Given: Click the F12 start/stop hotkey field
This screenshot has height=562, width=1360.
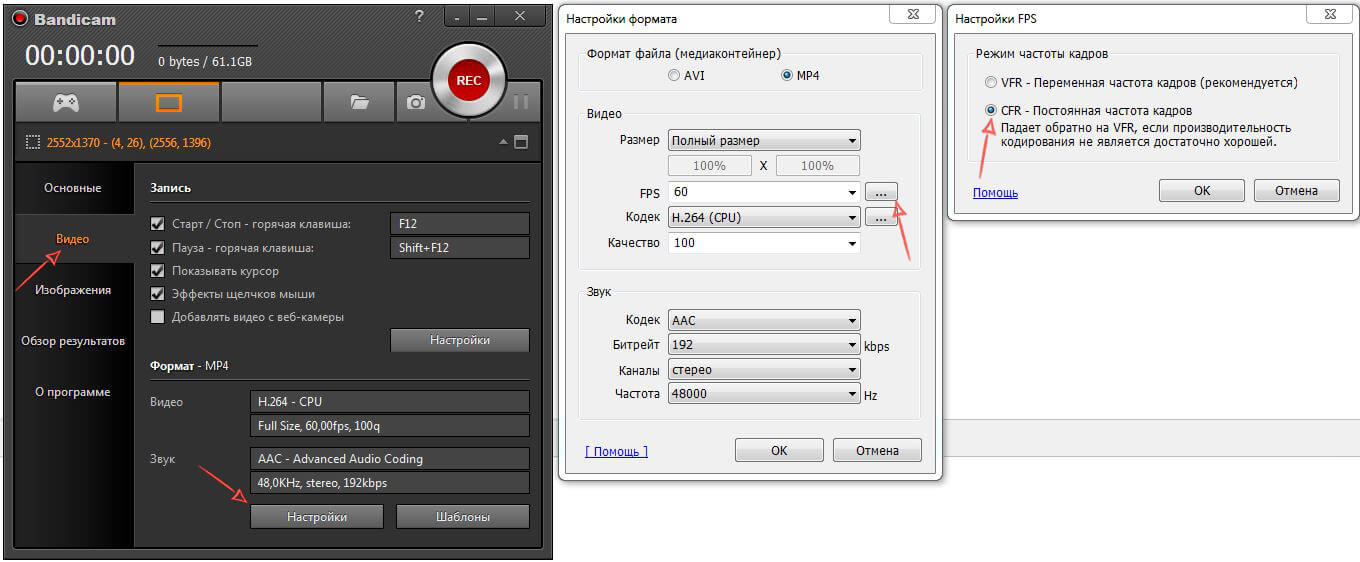Looking at the screenshot, I should [x=460, y=224].
